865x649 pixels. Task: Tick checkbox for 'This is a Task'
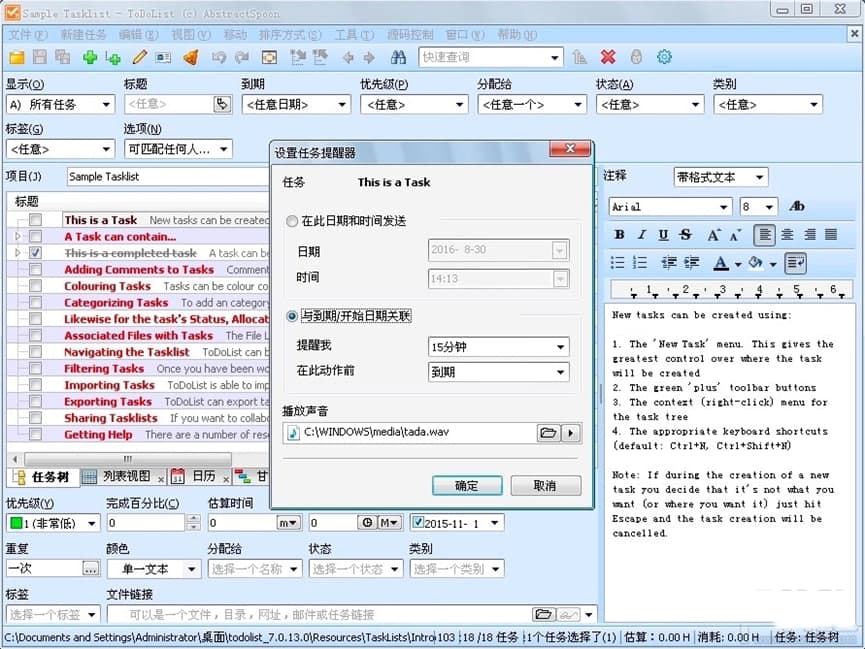click(x=35, y=220)
